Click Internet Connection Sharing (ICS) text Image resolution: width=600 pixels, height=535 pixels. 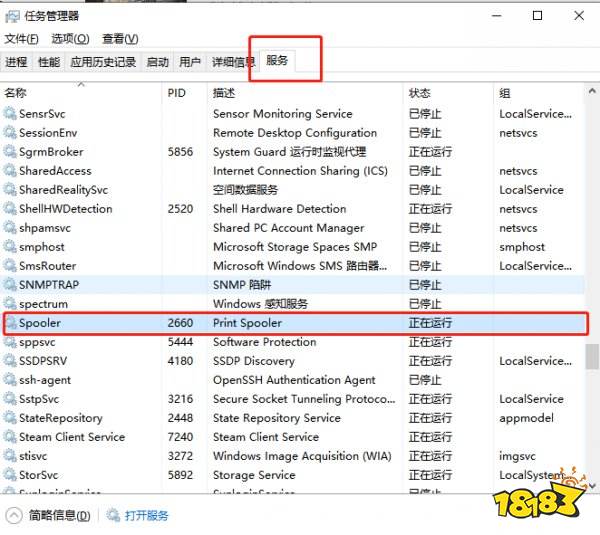[300, 171]
